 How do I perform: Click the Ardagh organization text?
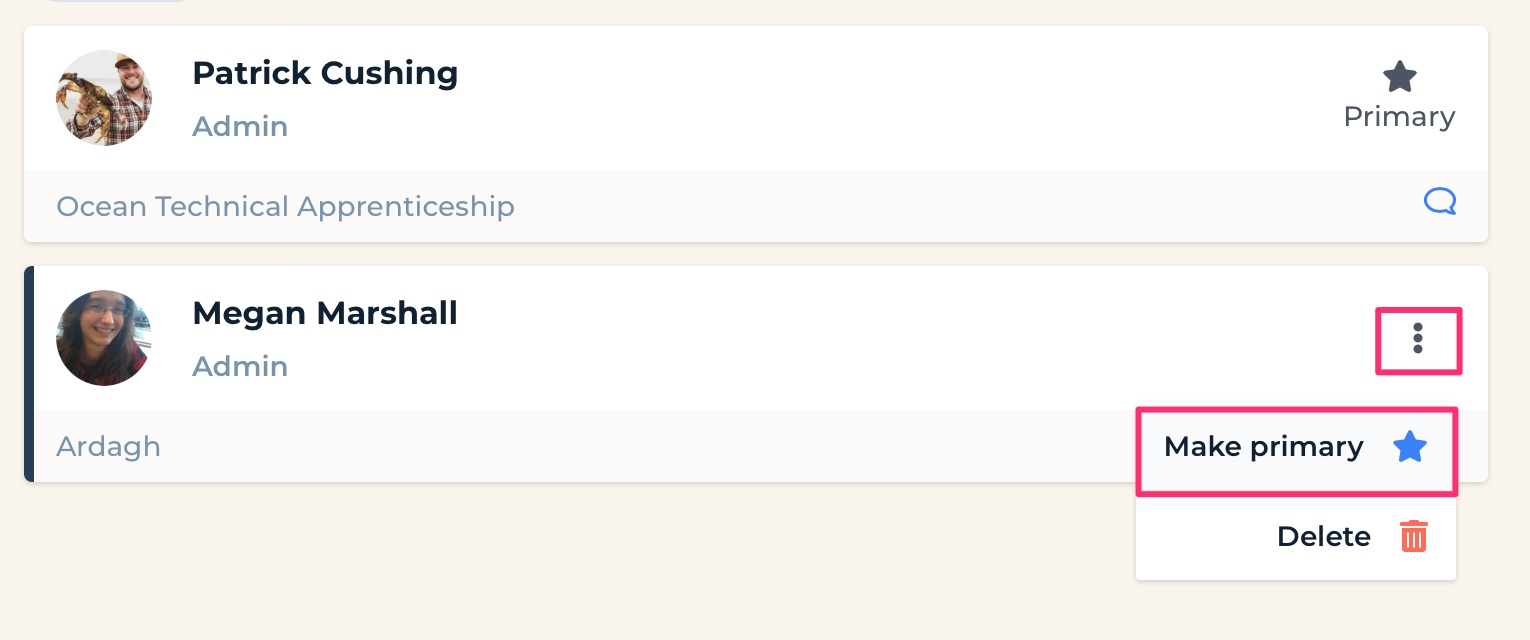(x=108, y=446)
